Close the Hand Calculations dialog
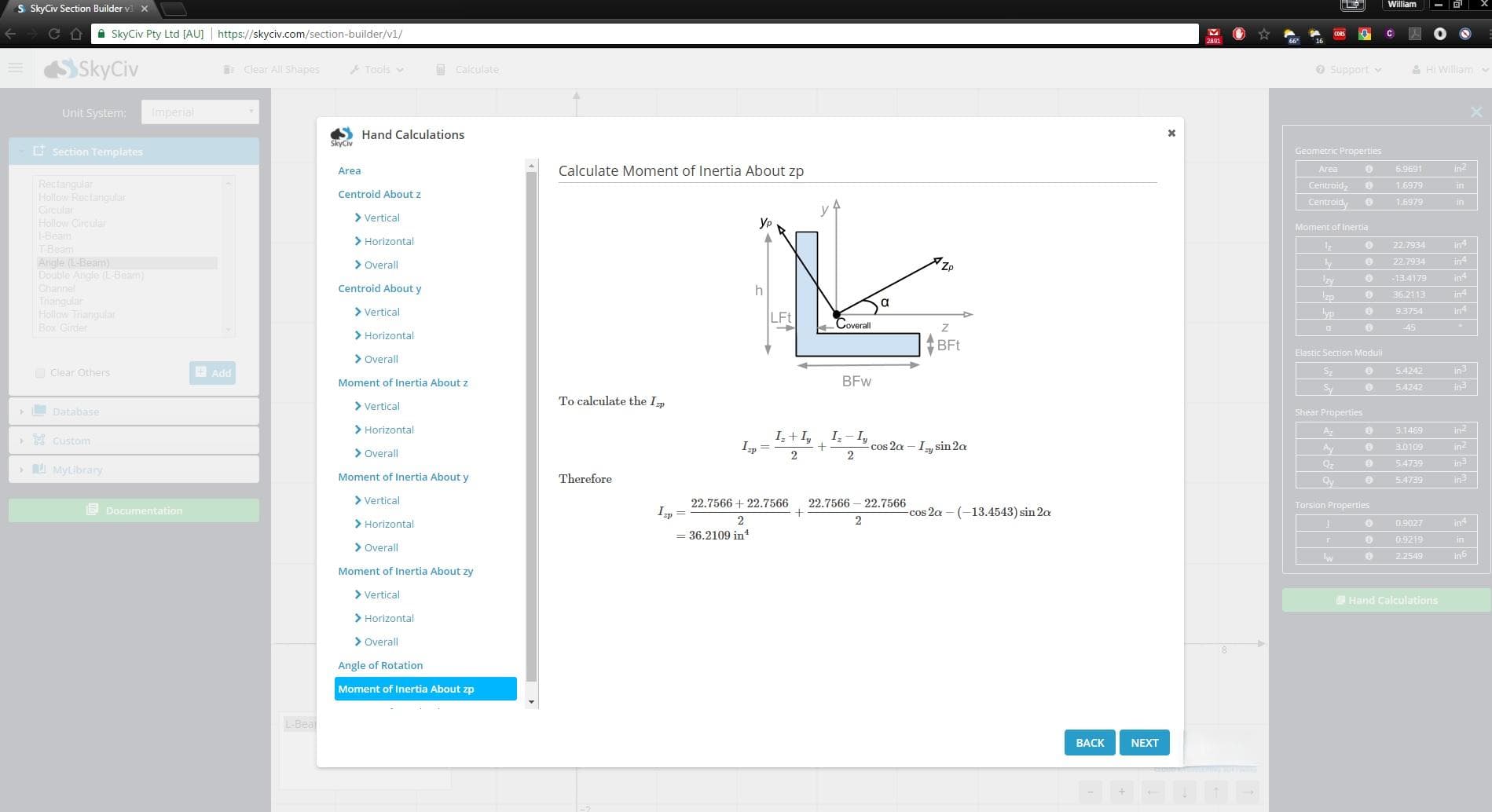 click(x=1171, y=133)
